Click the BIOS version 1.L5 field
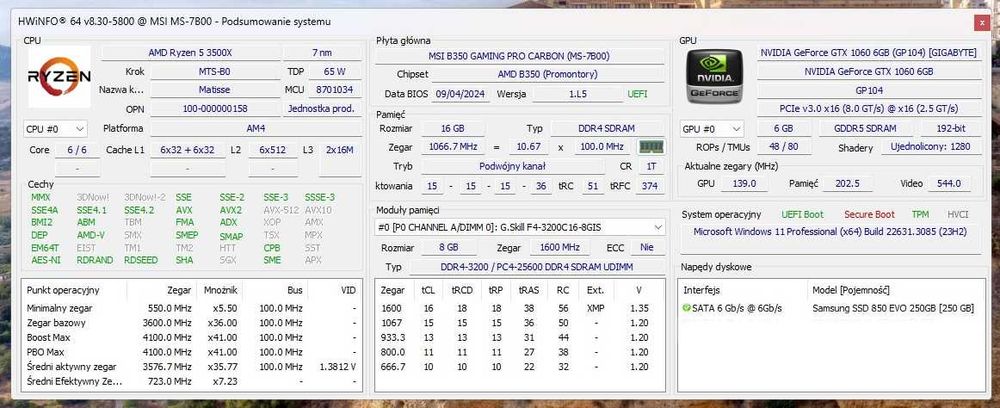This screenshot has width=1000, height=408. 577,94
